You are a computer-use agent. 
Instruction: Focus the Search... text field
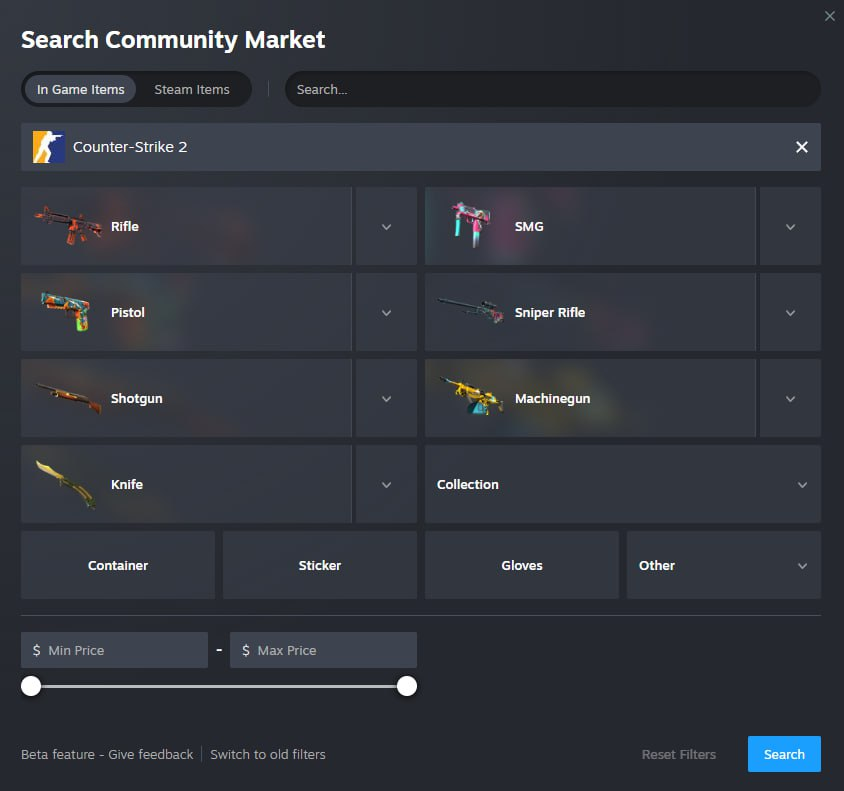point(553,89)
